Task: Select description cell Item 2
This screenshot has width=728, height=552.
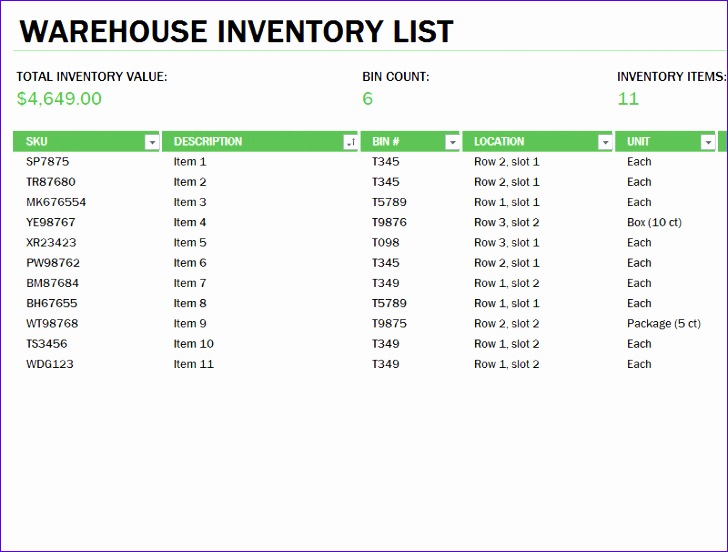Action: click(x=190, y=182)
